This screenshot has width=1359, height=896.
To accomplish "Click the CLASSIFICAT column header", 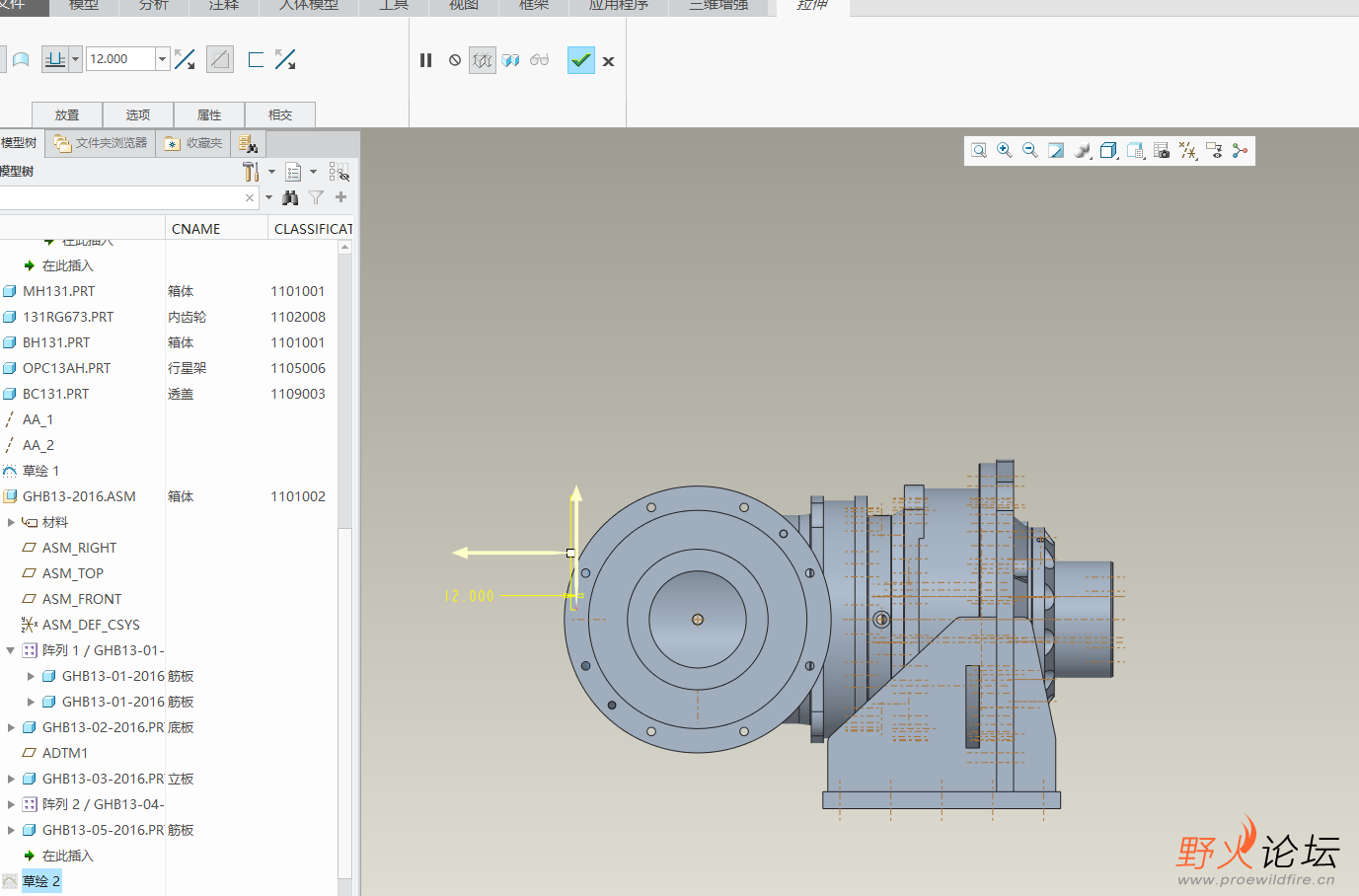I will pyautogui.click(x=313, y=229).
